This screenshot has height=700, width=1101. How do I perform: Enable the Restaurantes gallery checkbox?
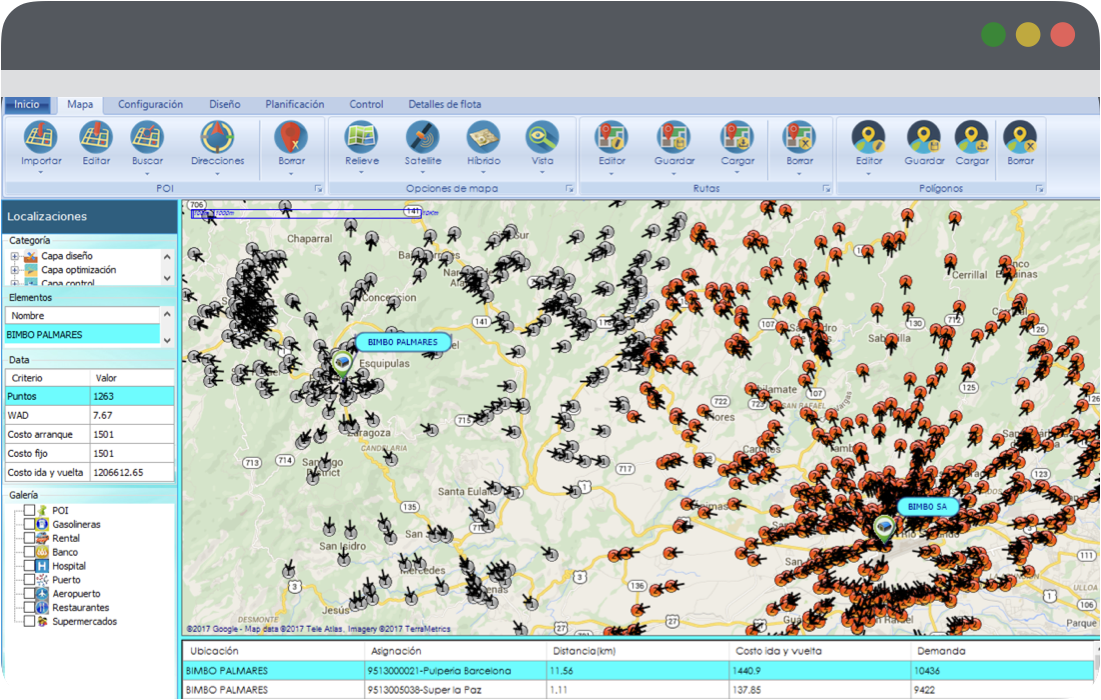(29, 607)
